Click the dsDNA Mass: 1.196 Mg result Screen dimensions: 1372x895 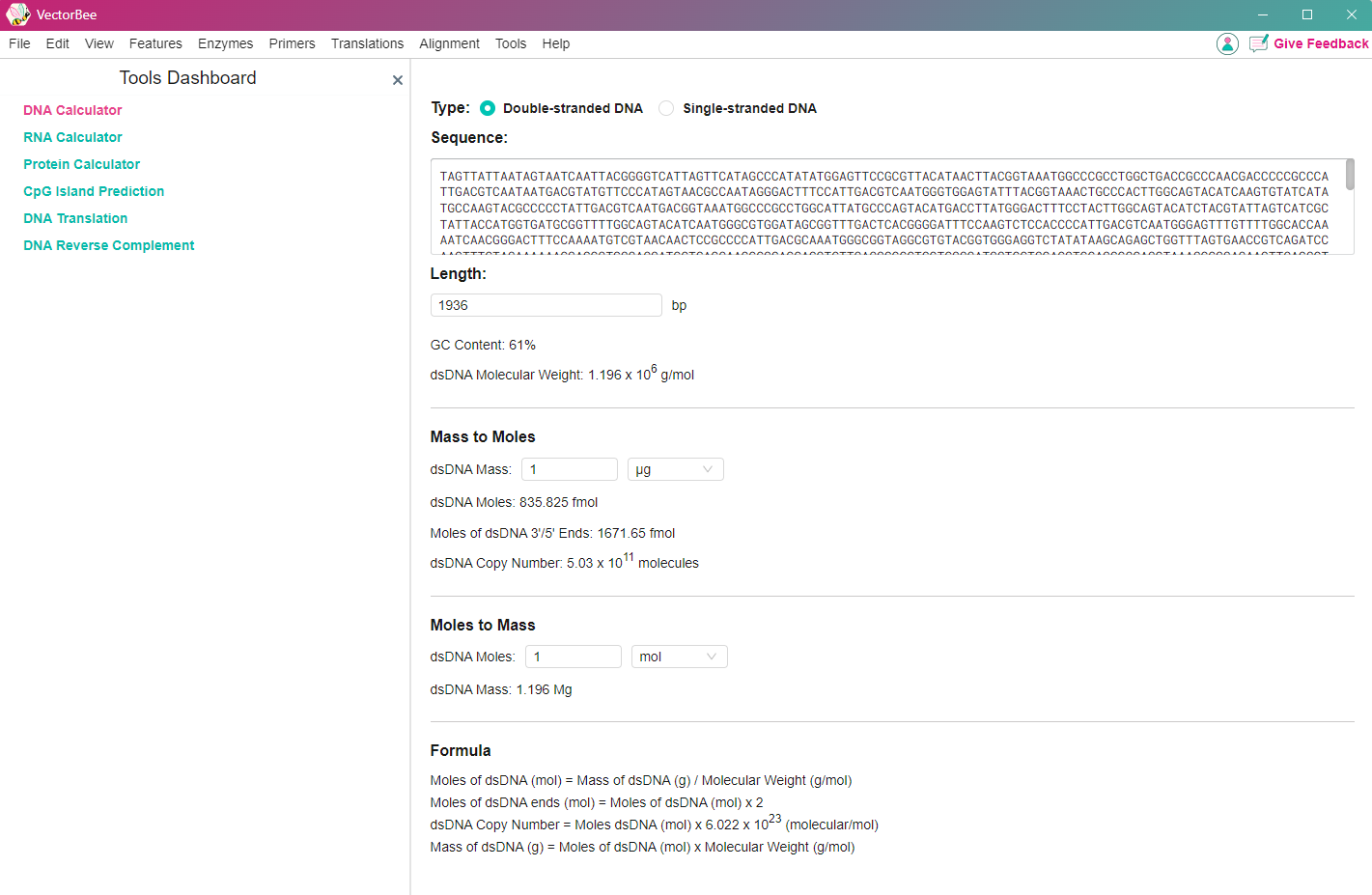click(501, 689)
